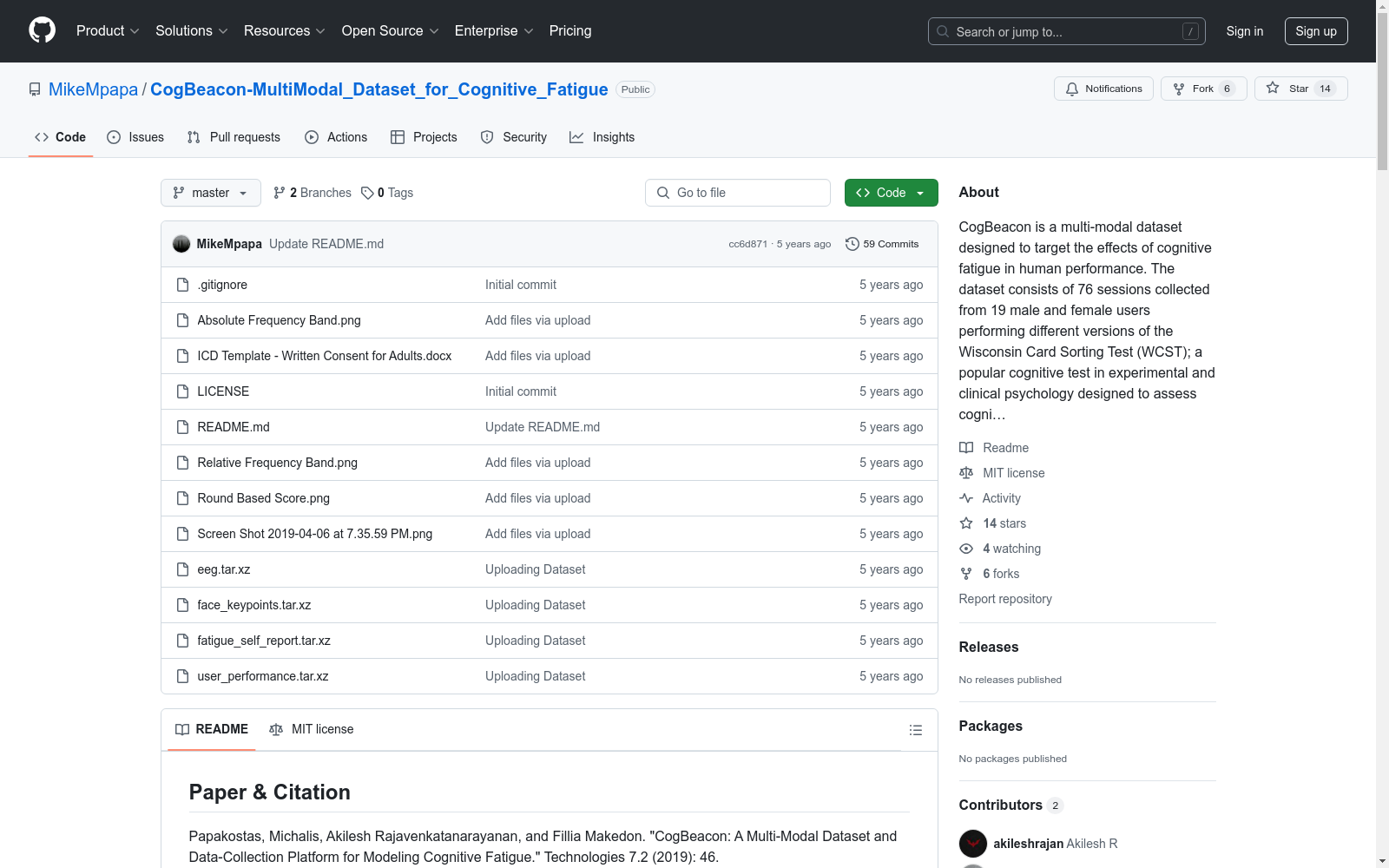Image resolution: width=1389 pixels, height=868 pixels.
Task: Click the pulse icon beside Activity
Action: click(966, 498)
